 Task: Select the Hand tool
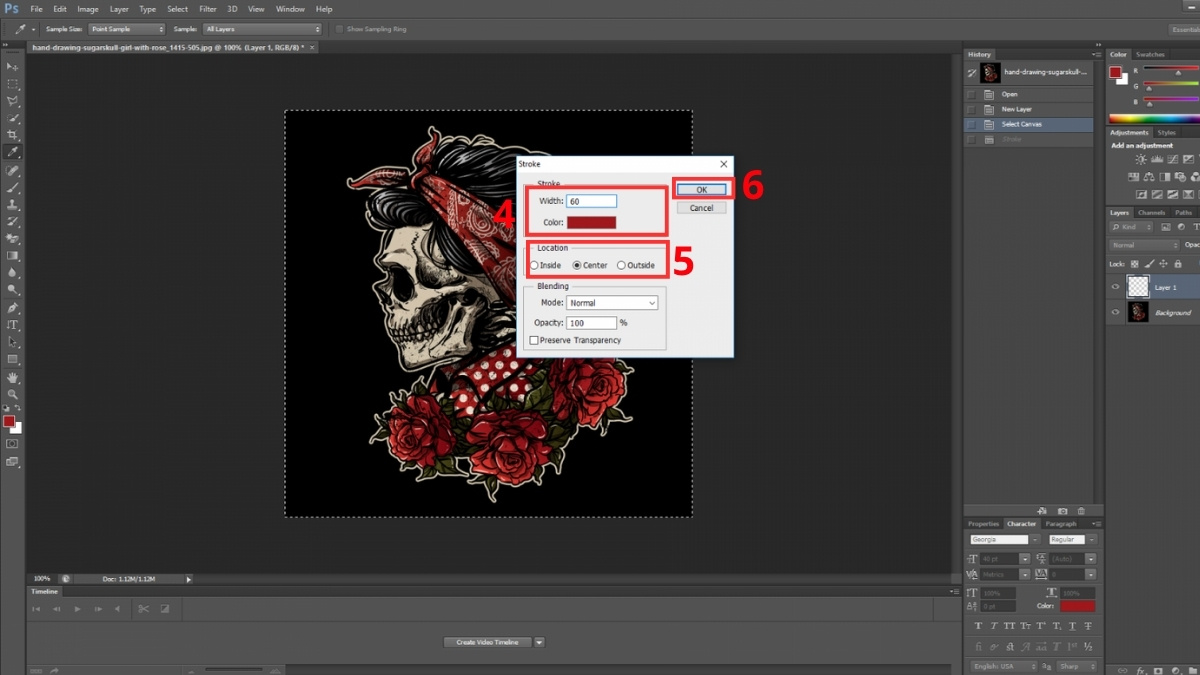[x=13, y=377]
